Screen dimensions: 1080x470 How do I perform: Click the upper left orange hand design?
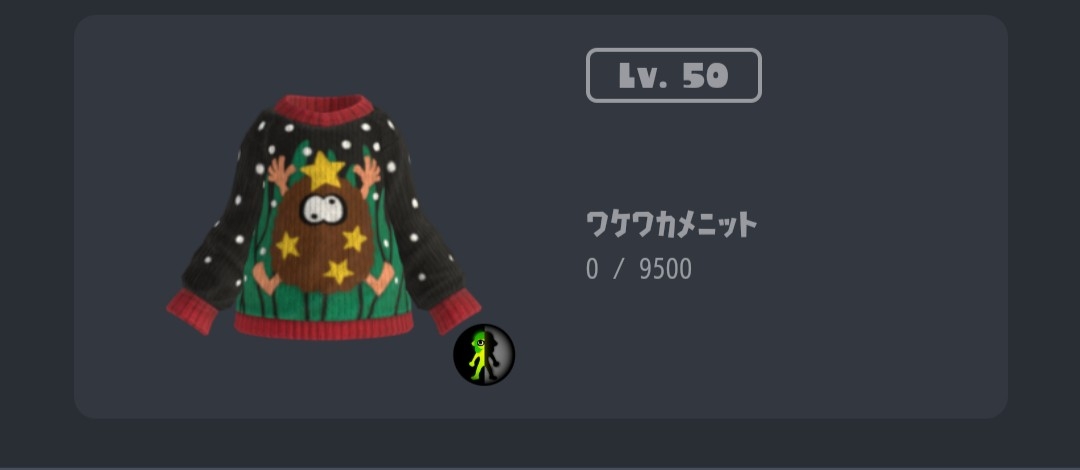point(281,174)
